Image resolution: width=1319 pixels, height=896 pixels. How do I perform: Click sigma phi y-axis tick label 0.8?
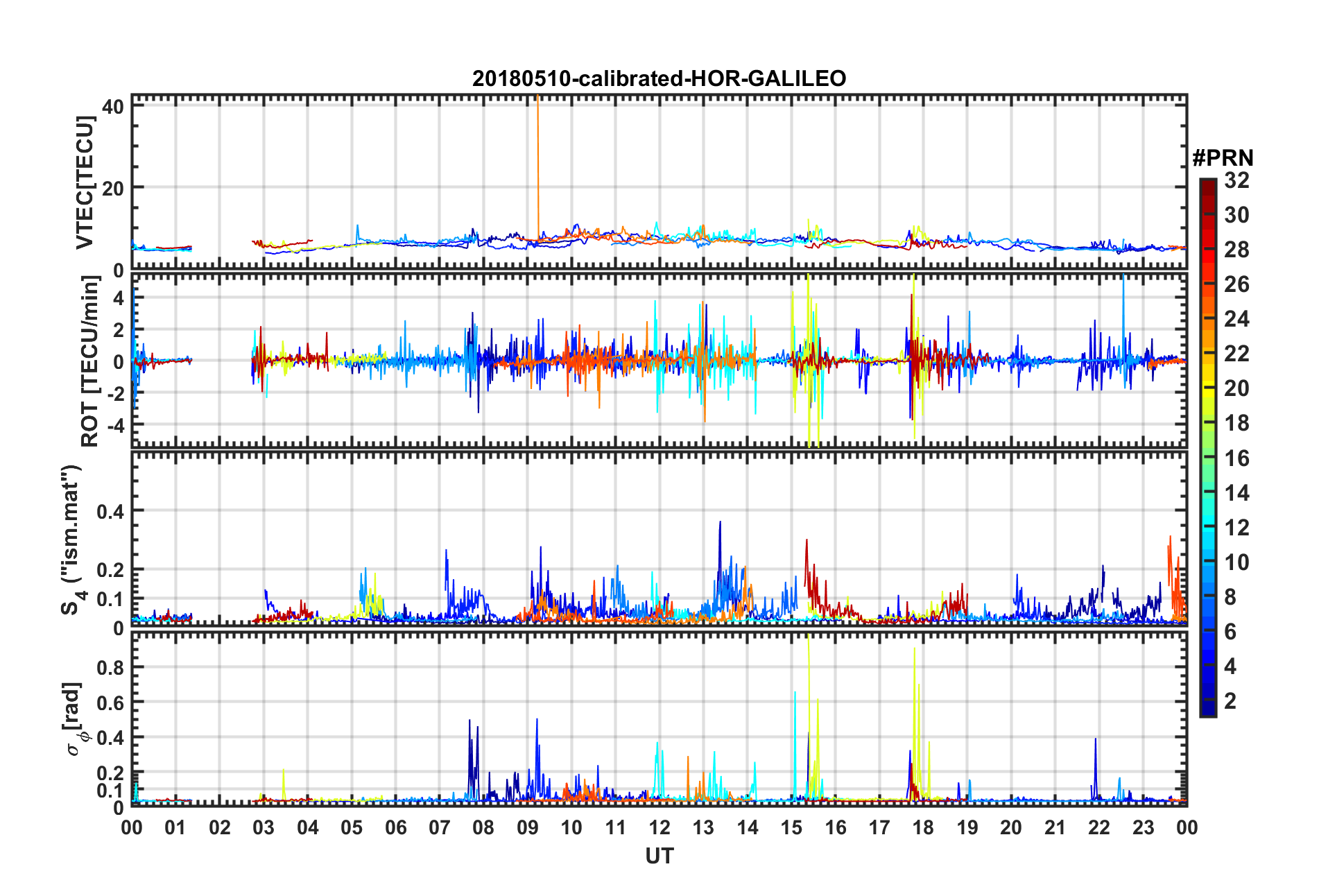click(110, 667)
